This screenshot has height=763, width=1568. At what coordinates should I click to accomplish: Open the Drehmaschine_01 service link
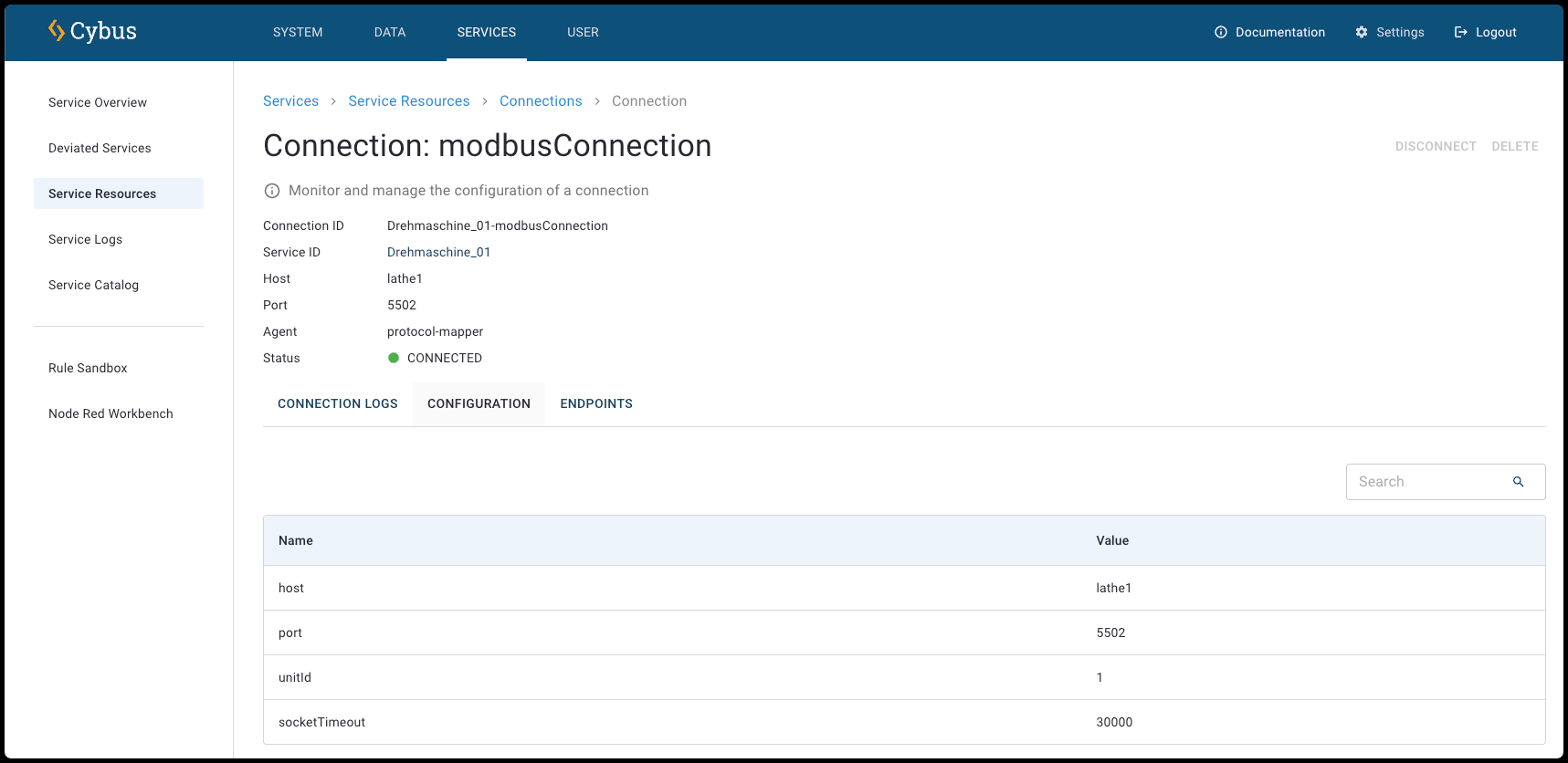[x=438, y=252]
